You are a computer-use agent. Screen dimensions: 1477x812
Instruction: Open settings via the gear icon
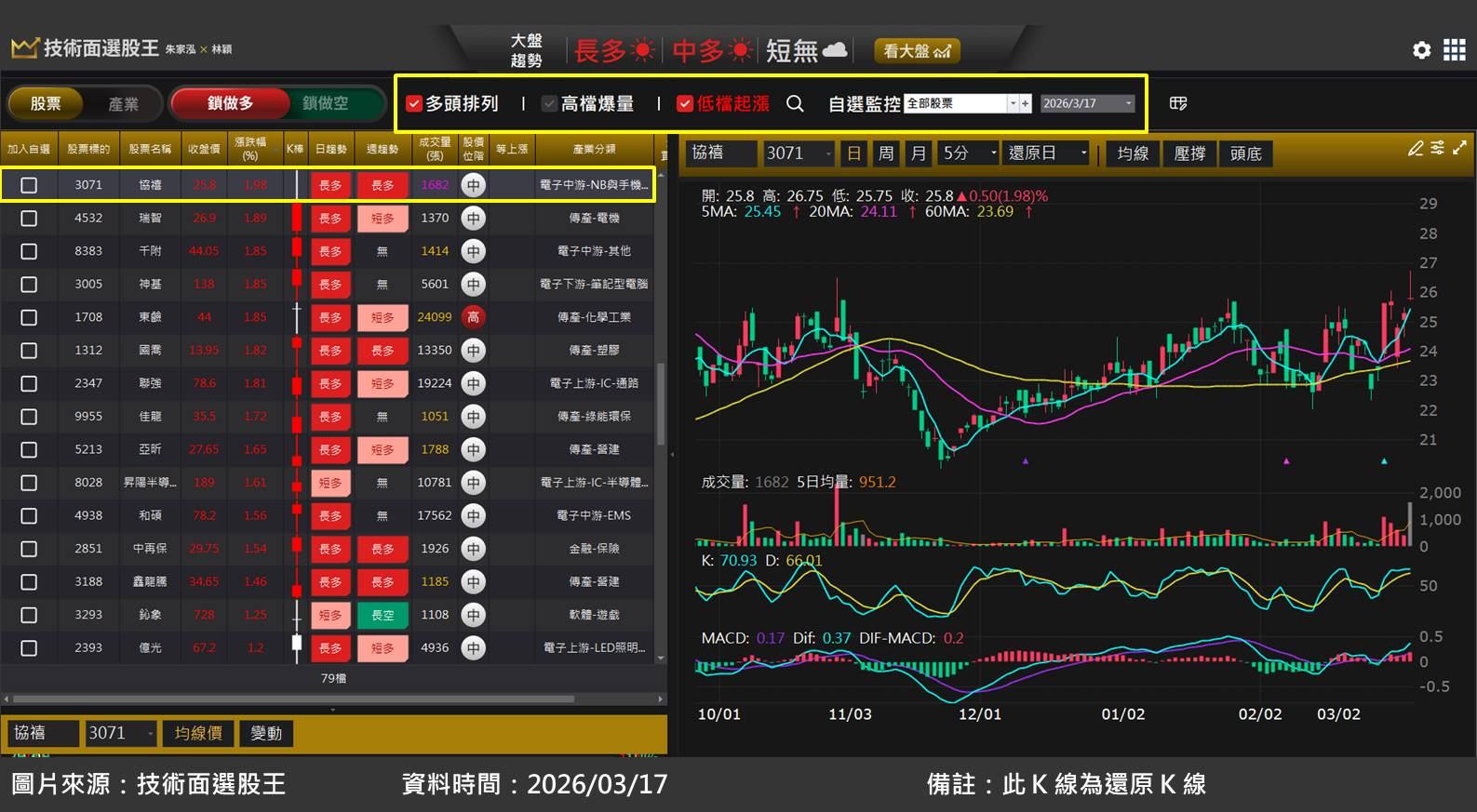click(1421, 50)
